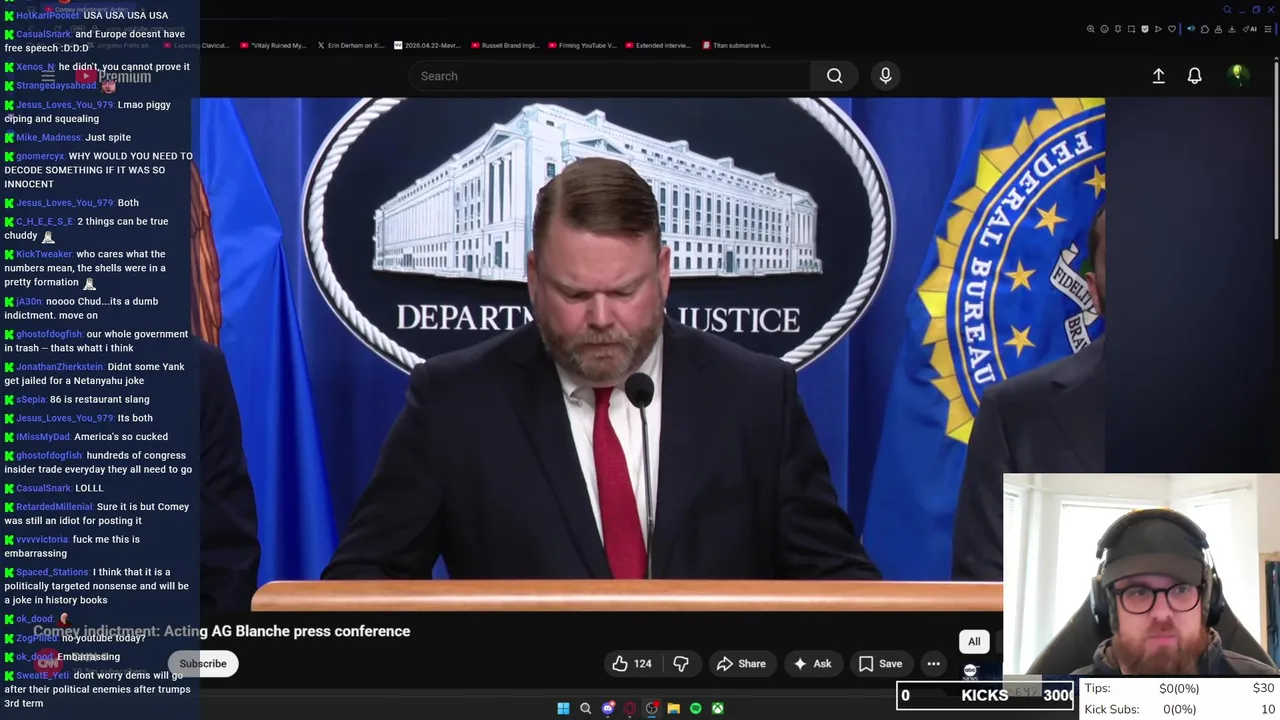Switch to the Titan submarine vi... tab
The height and width of the screenshot is (720, 1280).
[x=737, y=45]
